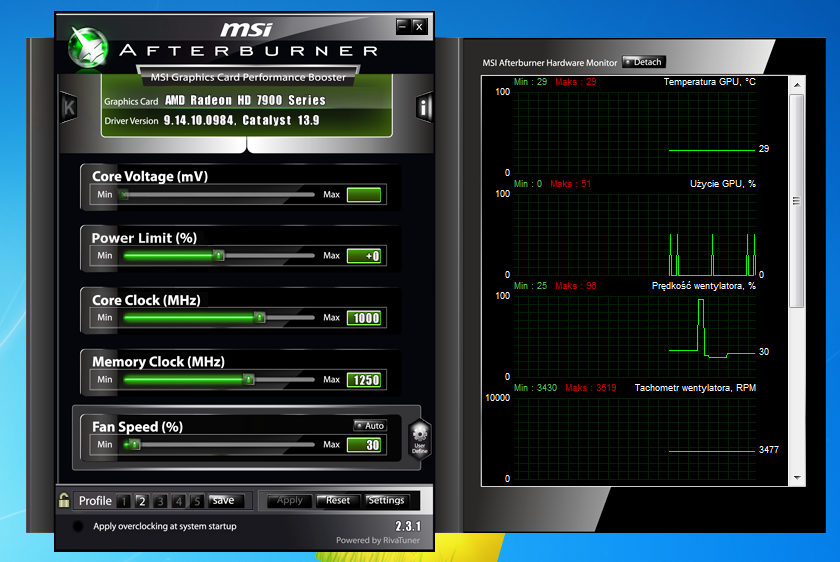Toggle the profile lock padlock icon
Image resolution: width=840 pixels, height=562 pixels.
click(x=64, y=500)
